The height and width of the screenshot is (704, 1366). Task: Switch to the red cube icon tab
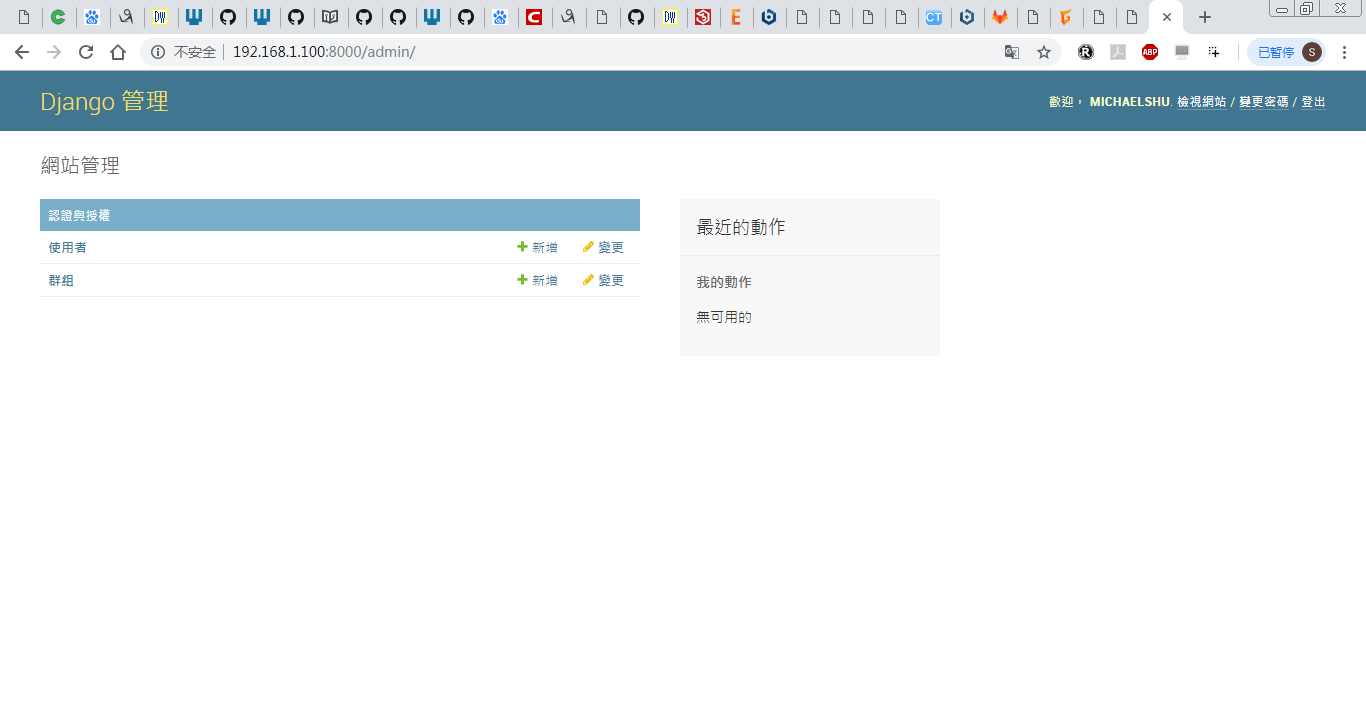click(703, 17)
